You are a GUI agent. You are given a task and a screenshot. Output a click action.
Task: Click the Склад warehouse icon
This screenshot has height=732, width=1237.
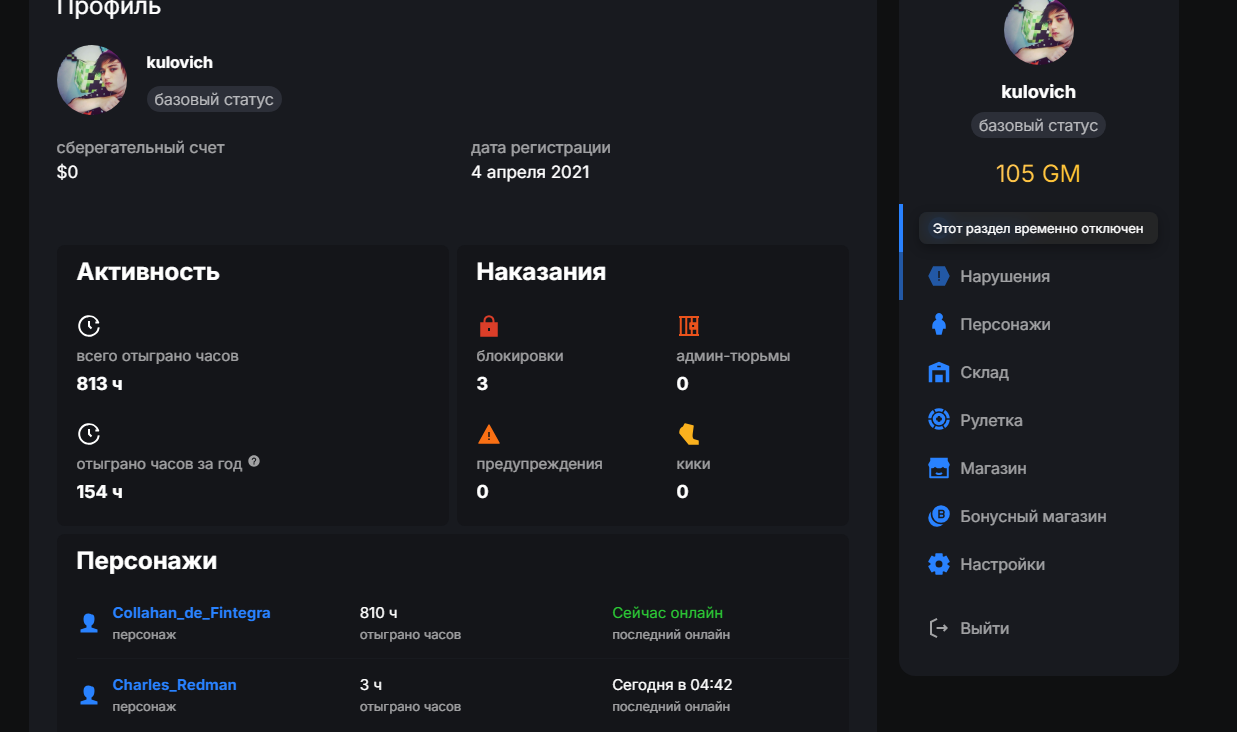(938, 372)
